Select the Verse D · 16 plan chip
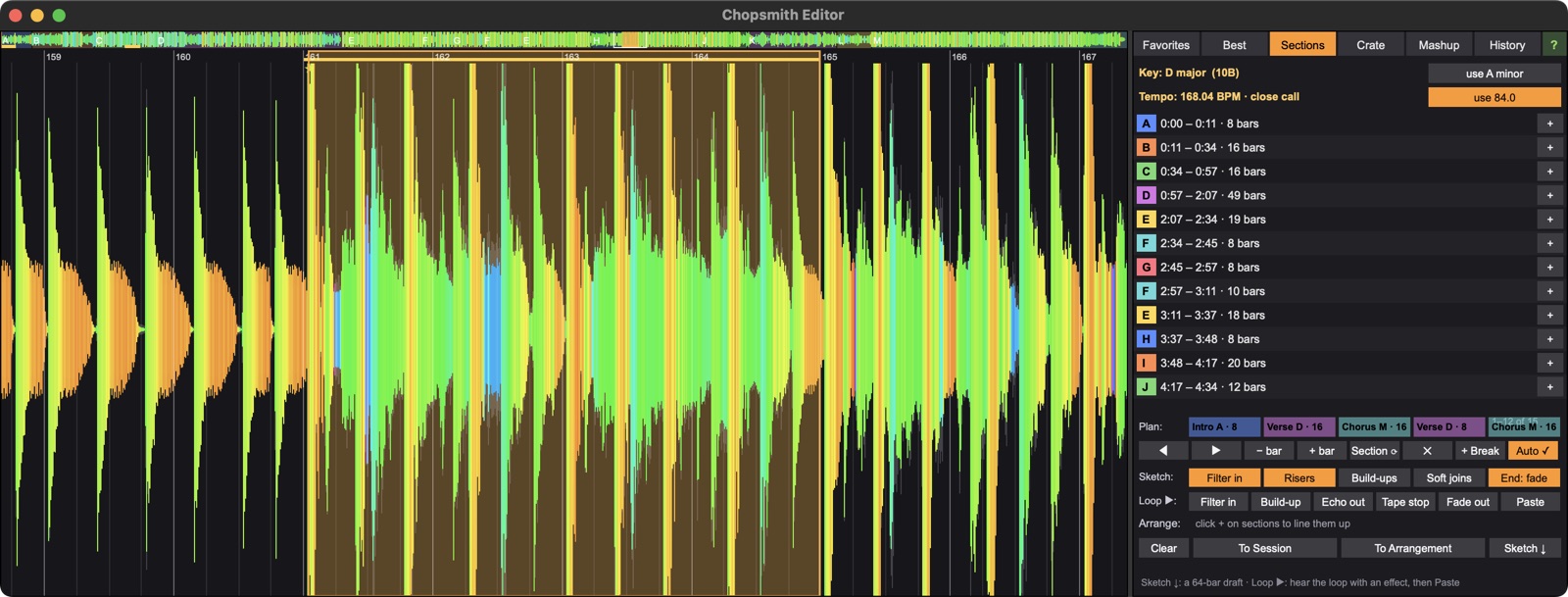Image resolution: width=1568 pixels, height=597 pixels. click(x=1299, y=426)
